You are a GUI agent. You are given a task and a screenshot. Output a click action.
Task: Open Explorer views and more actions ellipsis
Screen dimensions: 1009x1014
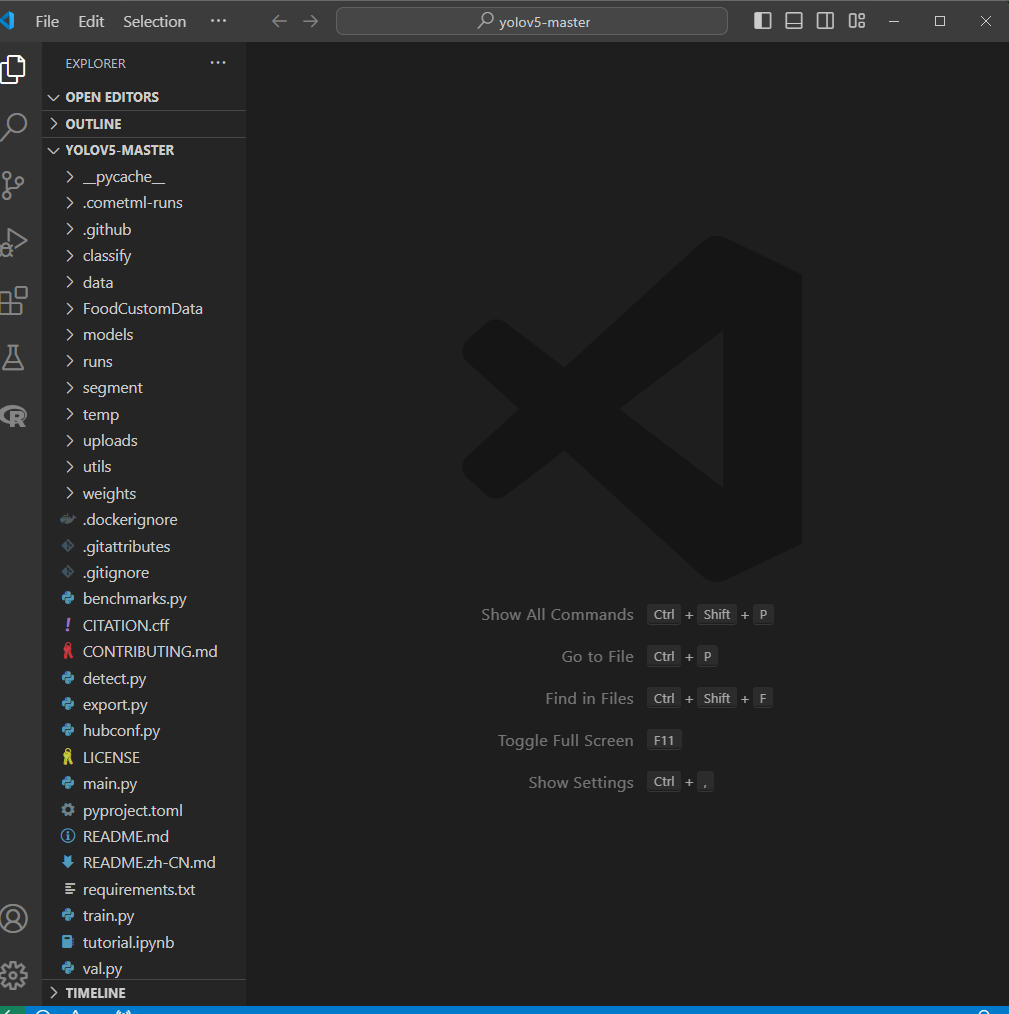point(218,63)
